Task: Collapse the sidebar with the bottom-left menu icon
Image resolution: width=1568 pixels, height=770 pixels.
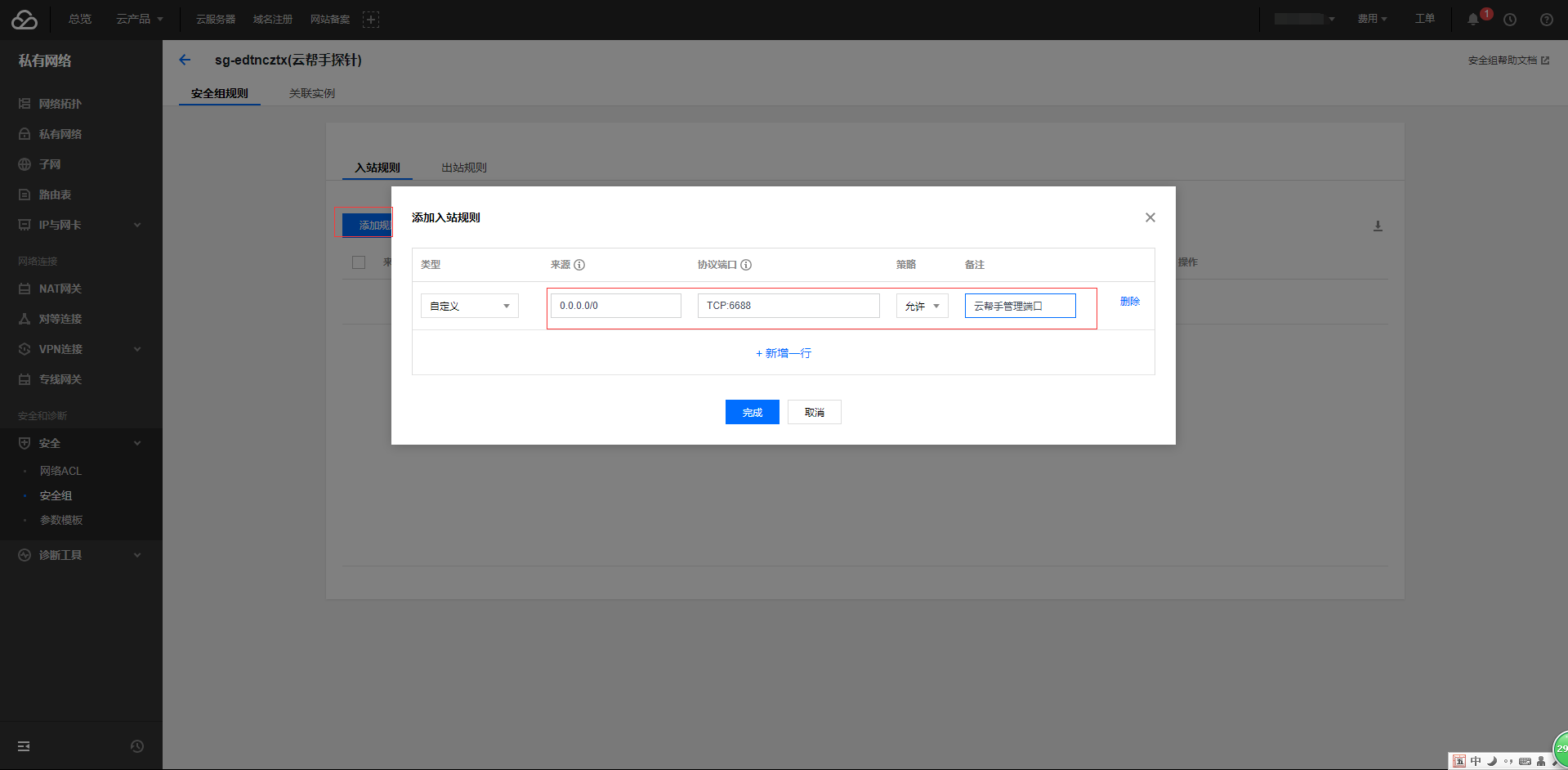Action: click(24, 746)
